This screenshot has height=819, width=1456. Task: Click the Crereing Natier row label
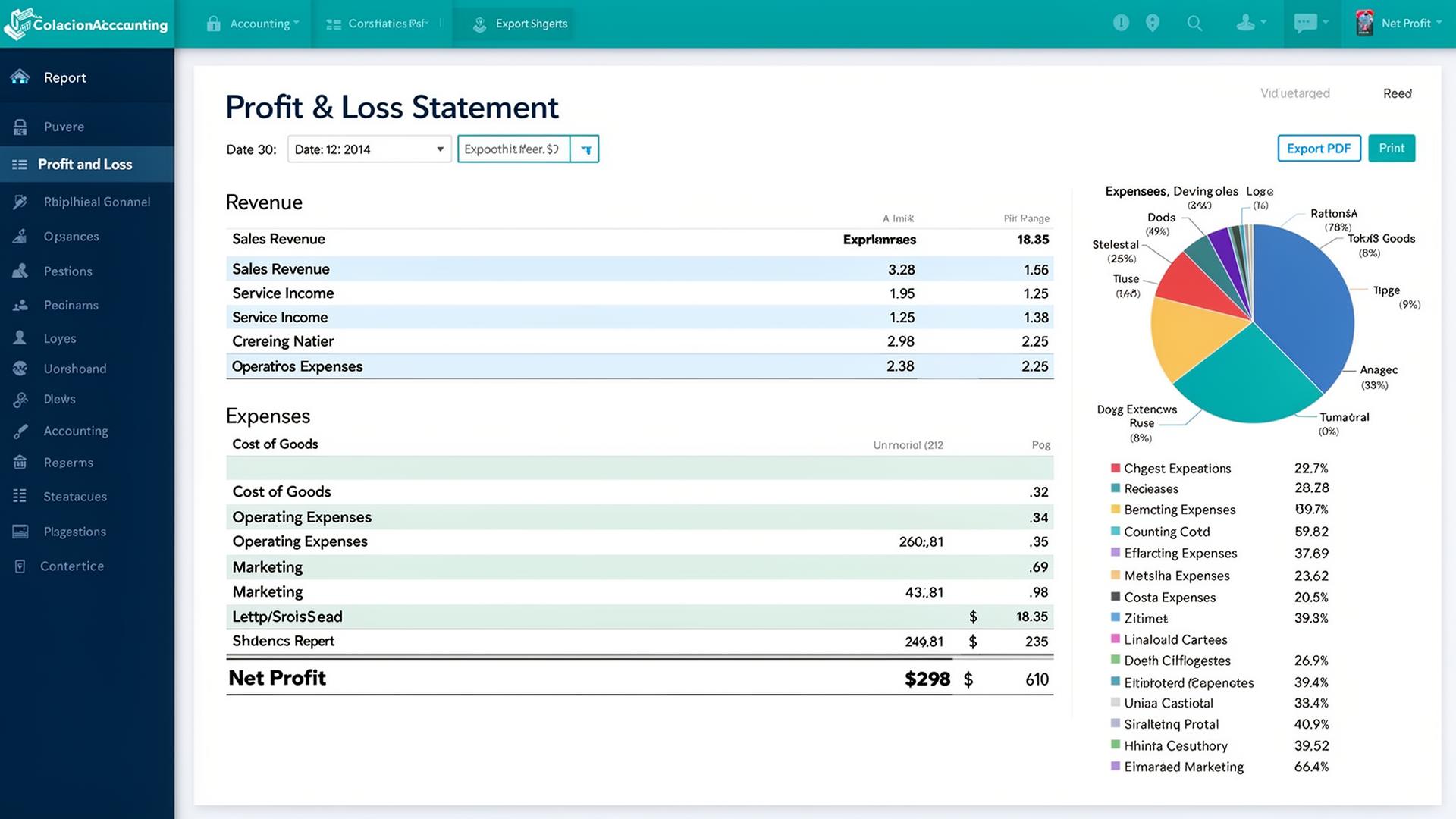pos(283,341)
